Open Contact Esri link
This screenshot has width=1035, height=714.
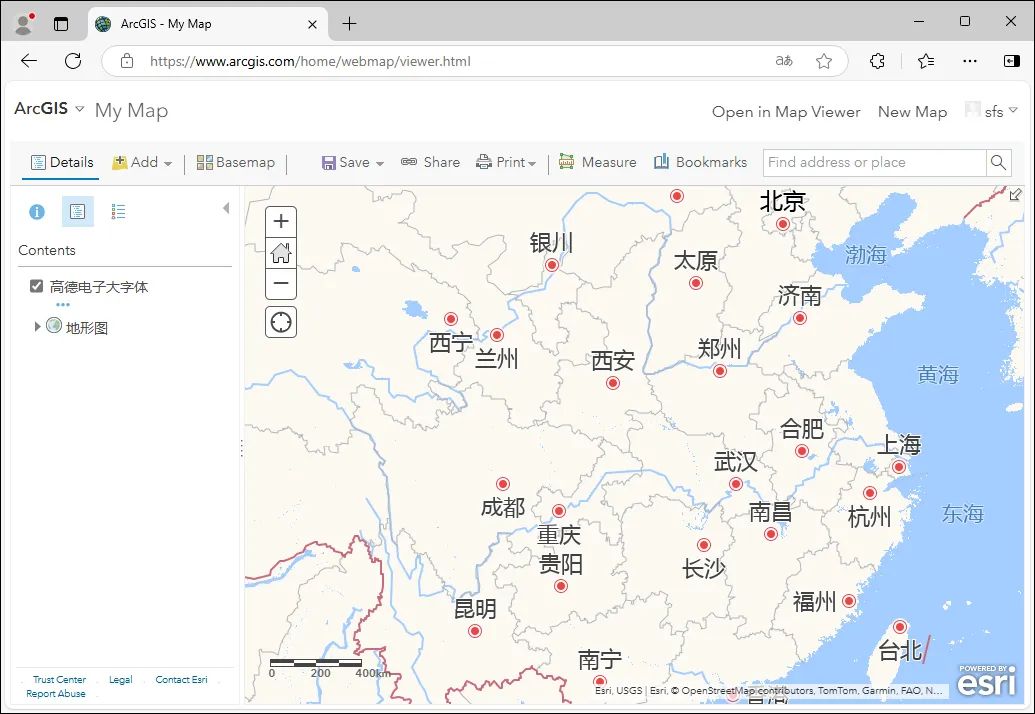coord(182,679)
